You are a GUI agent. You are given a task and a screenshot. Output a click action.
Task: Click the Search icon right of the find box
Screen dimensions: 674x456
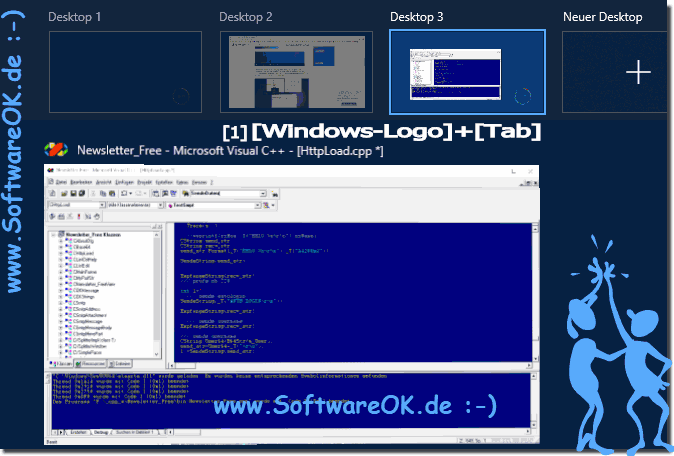[x=274, y=194]
